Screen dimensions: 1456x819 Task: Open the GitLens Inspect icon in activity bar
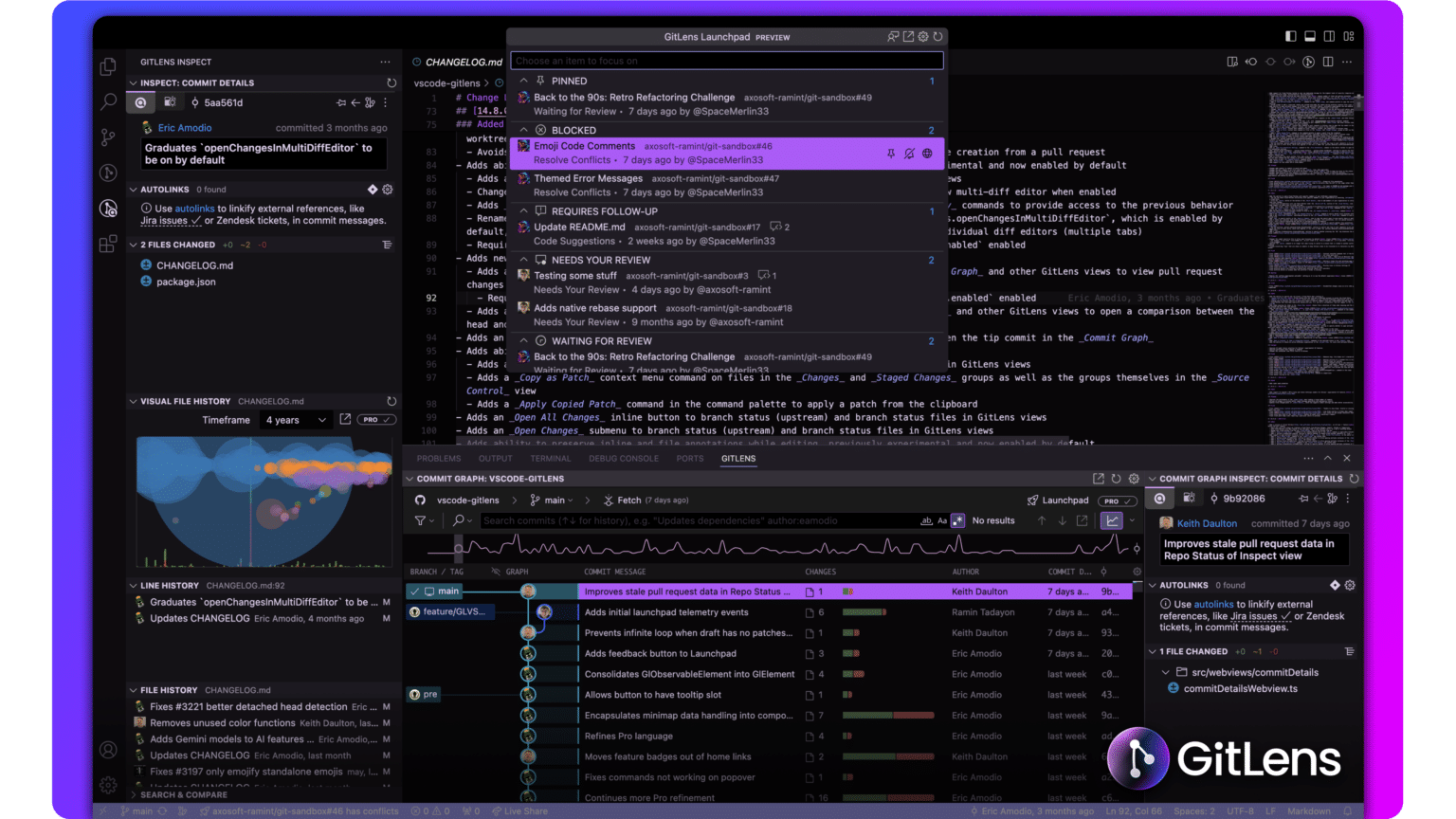coord(107,209)
